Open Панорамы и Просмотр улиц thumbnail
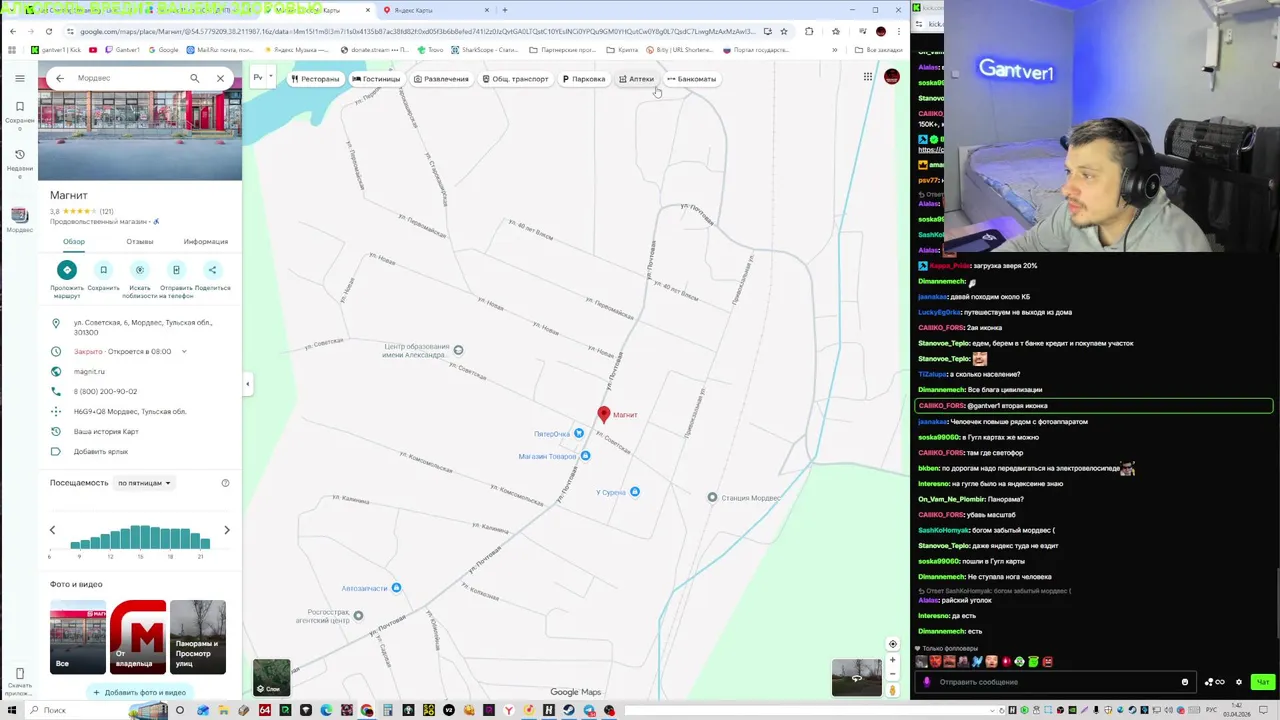 [198, 637]
